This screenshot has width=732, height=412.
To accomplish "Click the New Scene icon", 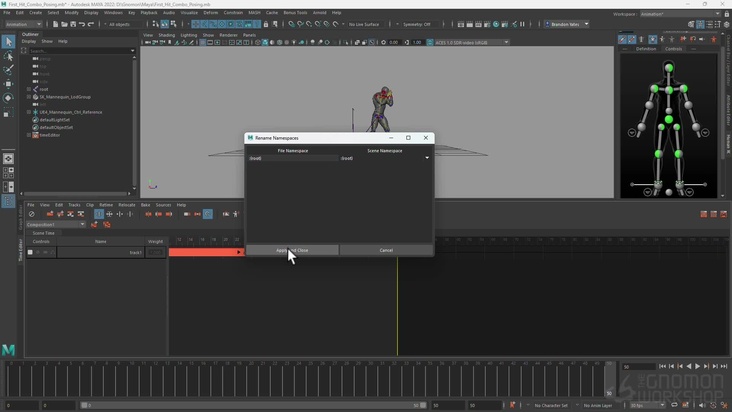I will pyautogui.click(x=55, y=24).
